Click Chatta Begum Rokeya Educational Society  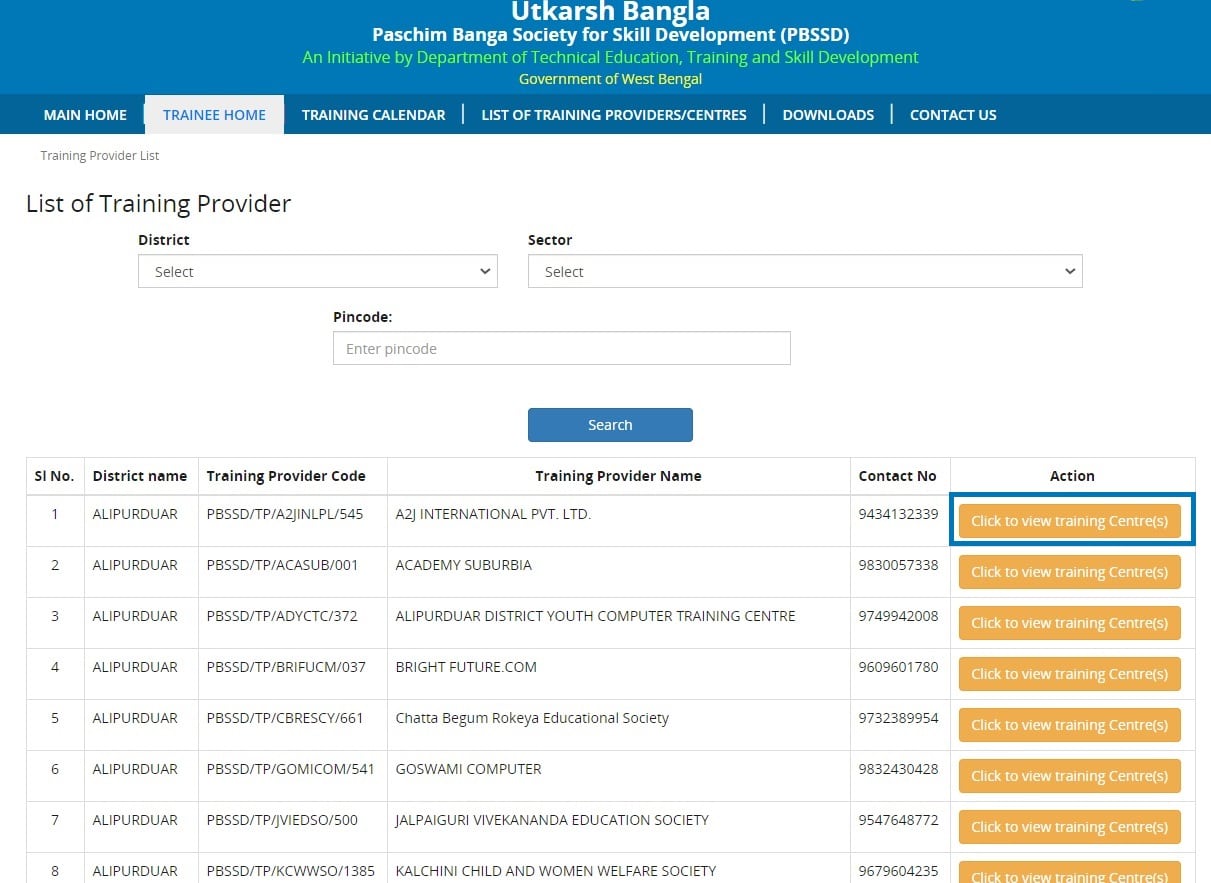532,718
